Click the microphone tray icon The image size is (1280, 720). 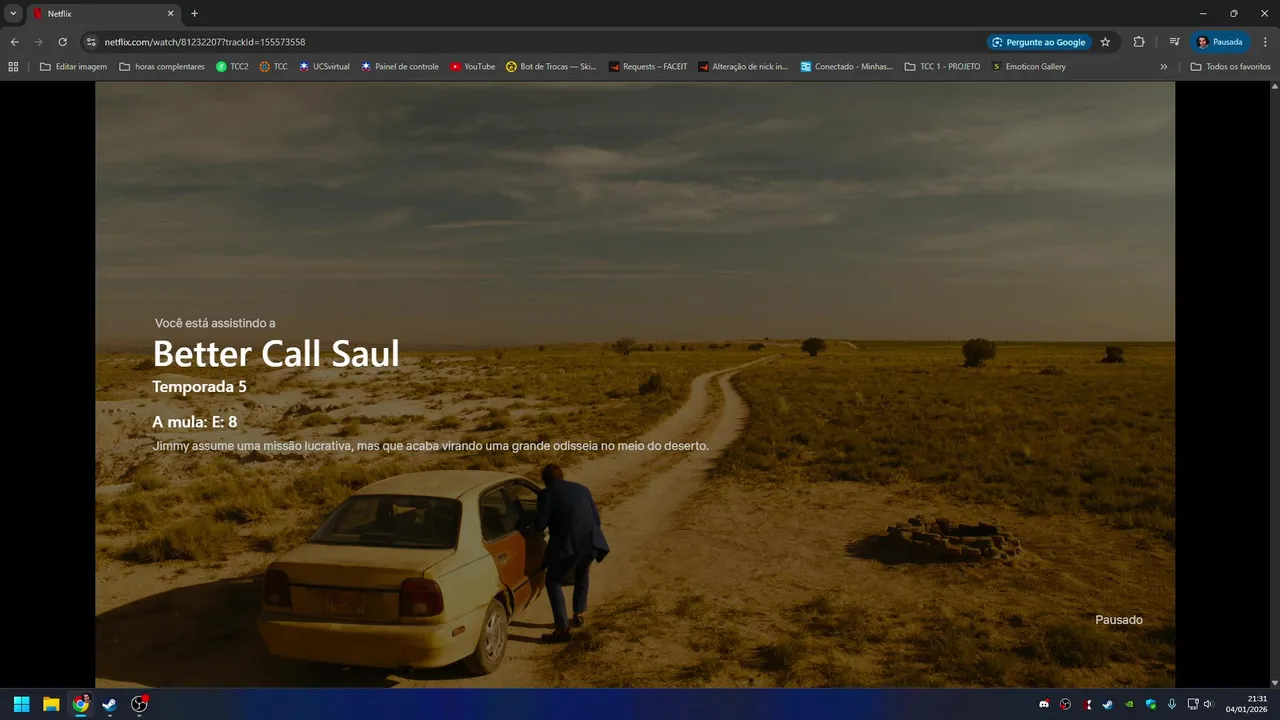1172,704
